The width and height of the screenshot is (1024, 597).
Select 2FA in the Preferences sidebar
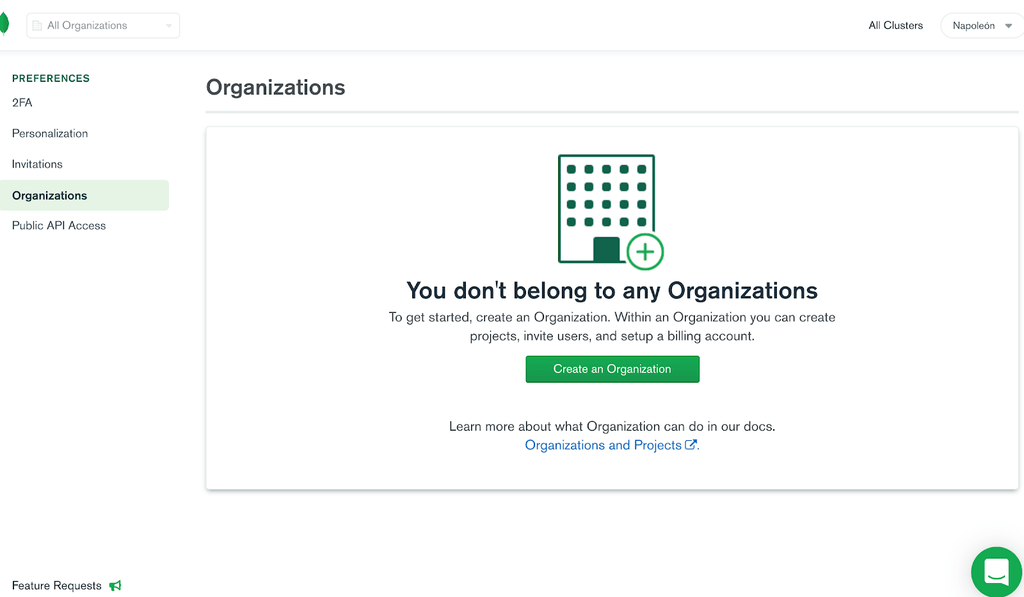pyautogui.click(x=20, y=102)
